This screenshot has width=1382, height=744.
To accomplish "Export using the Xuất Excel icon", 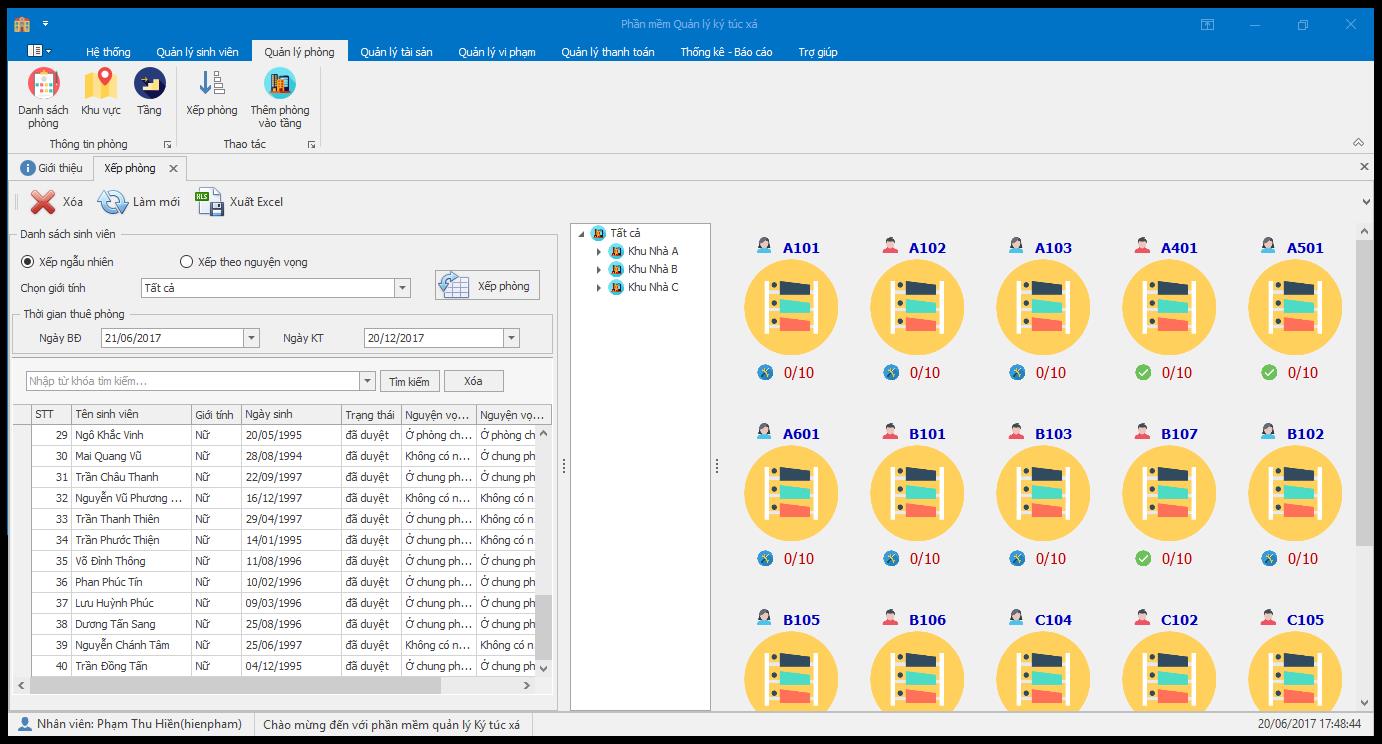I will (209, 202).
